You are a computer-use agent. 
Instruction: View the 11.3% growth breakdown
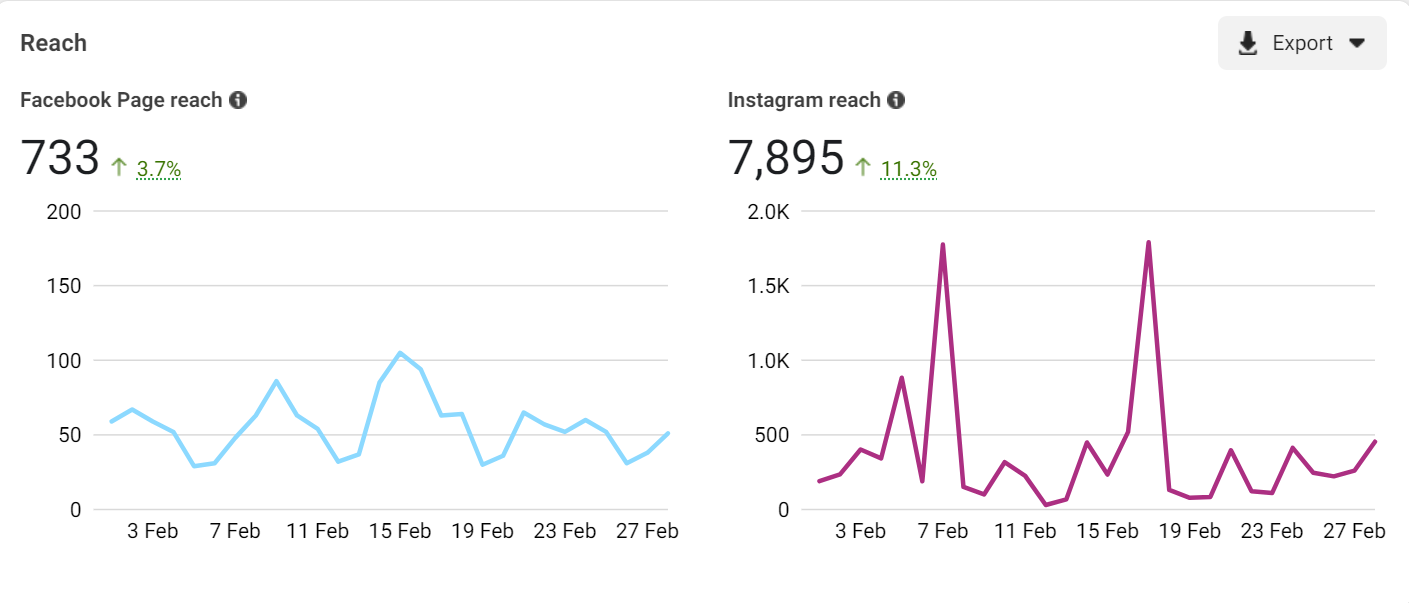pyautogui.click(x=908, y=168)
